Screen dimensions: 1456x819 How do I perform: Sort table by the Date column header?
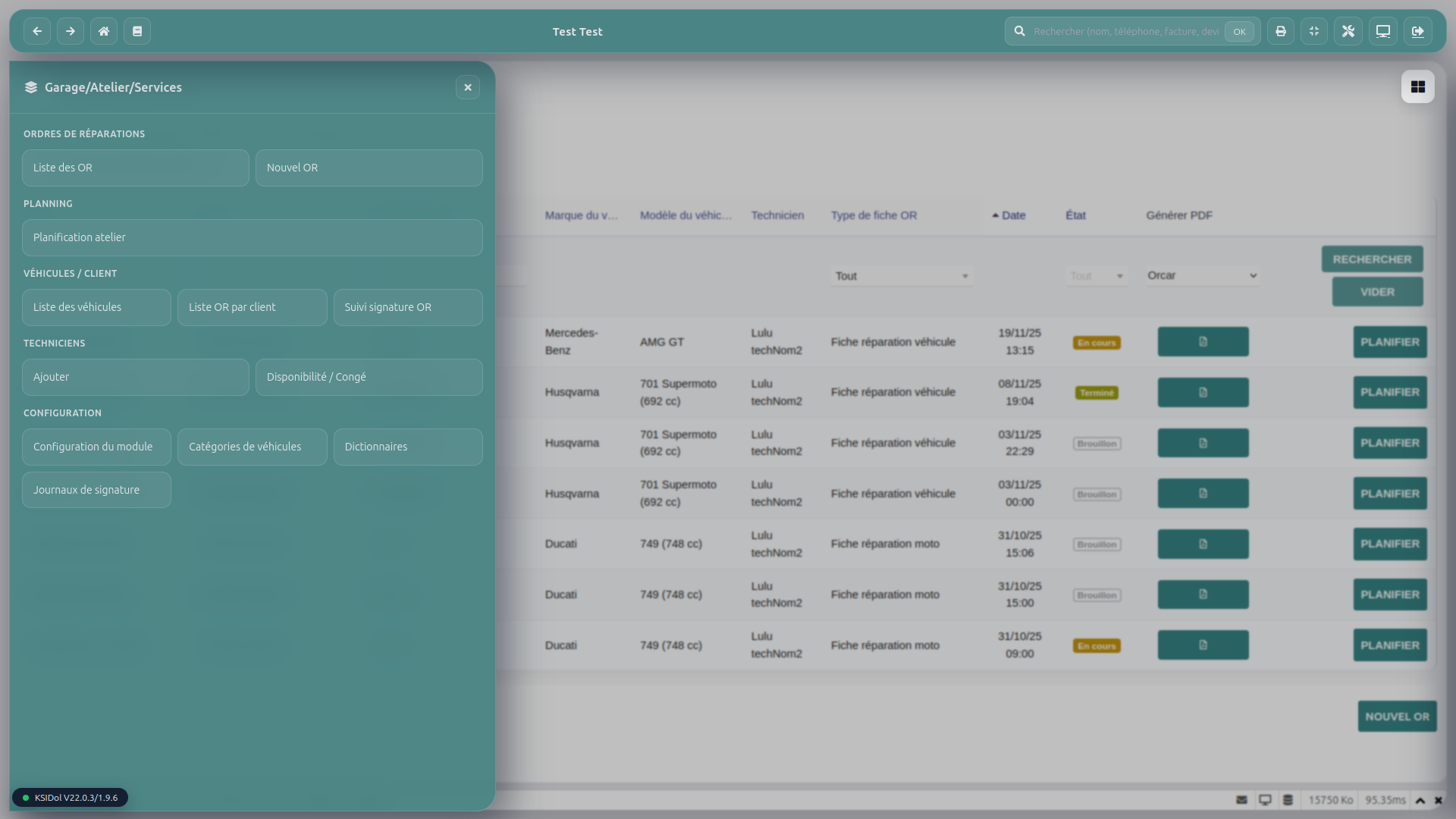tap(1013, 215)
